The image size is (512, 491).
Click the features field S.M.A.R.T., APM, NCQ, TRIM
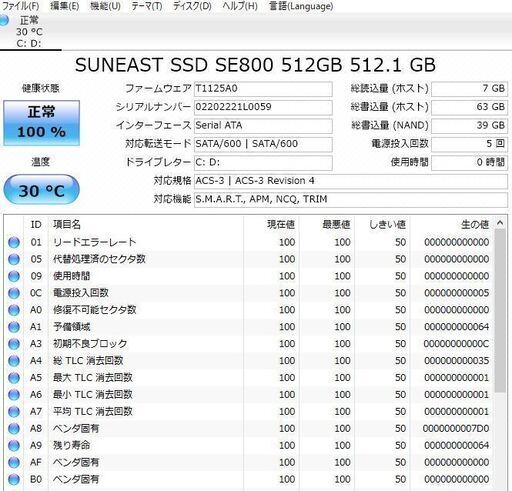pos(351,199)
